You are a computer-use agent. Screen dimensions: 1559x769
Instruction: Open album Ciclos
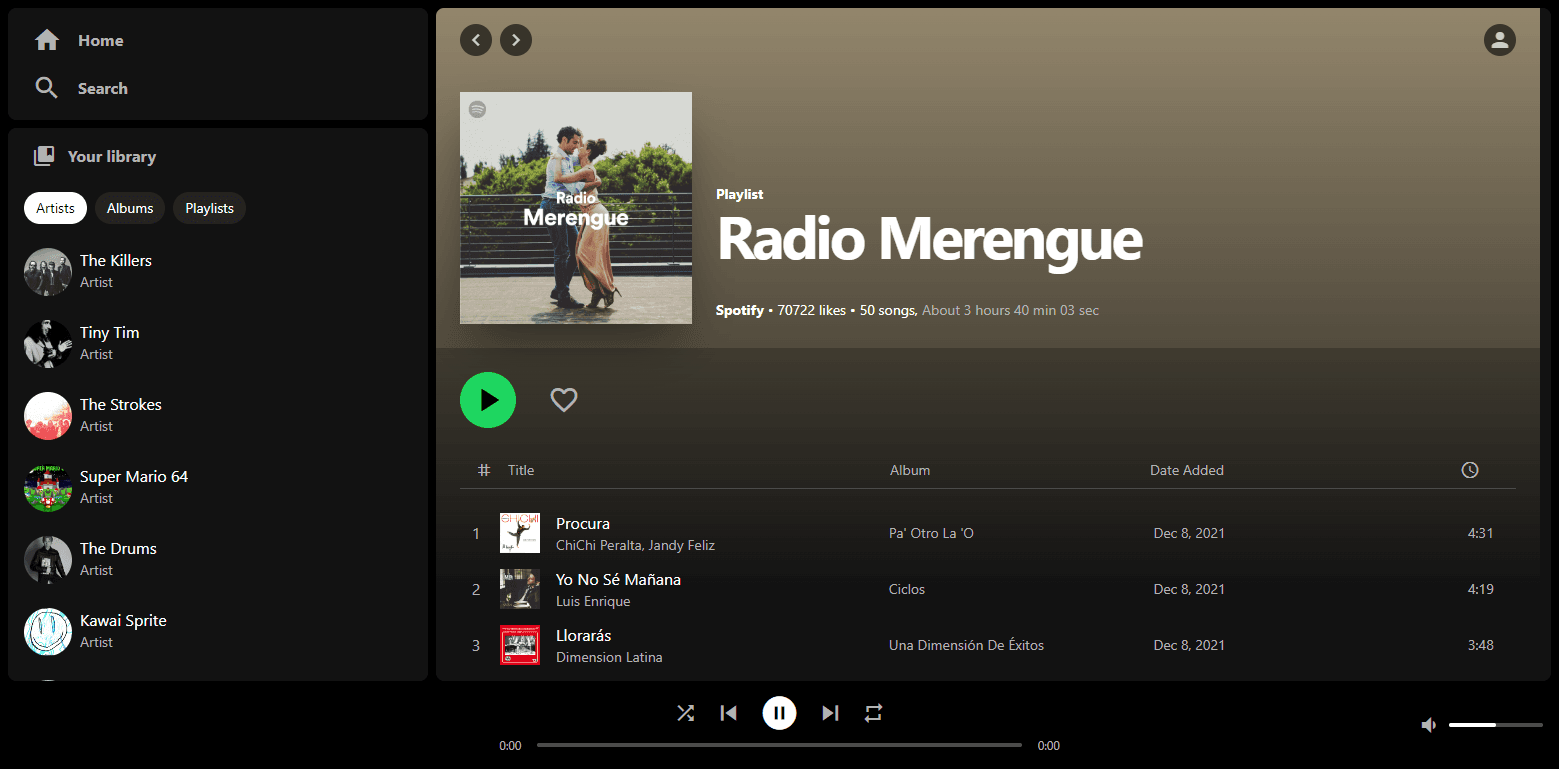[907, 589]
